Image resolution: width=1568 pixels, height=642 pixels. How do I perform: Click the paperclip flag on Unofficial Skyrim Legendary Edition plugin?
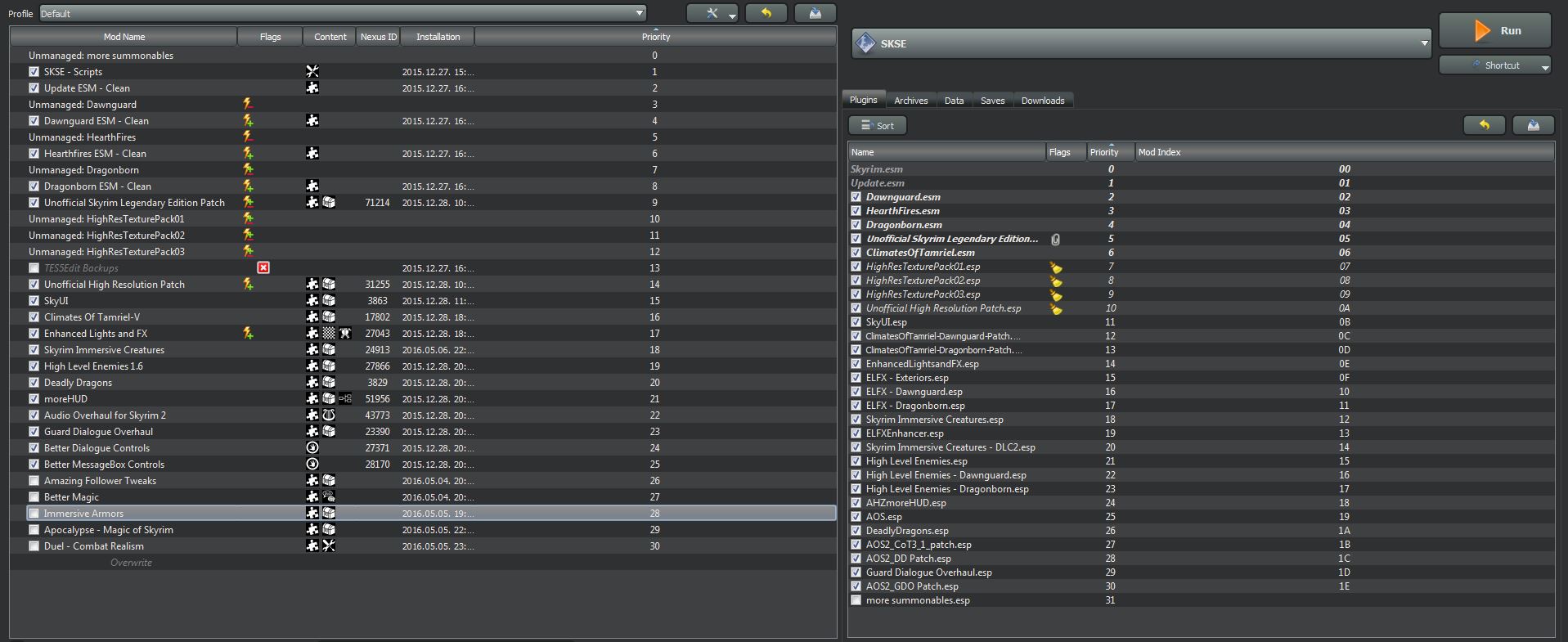1055,239
